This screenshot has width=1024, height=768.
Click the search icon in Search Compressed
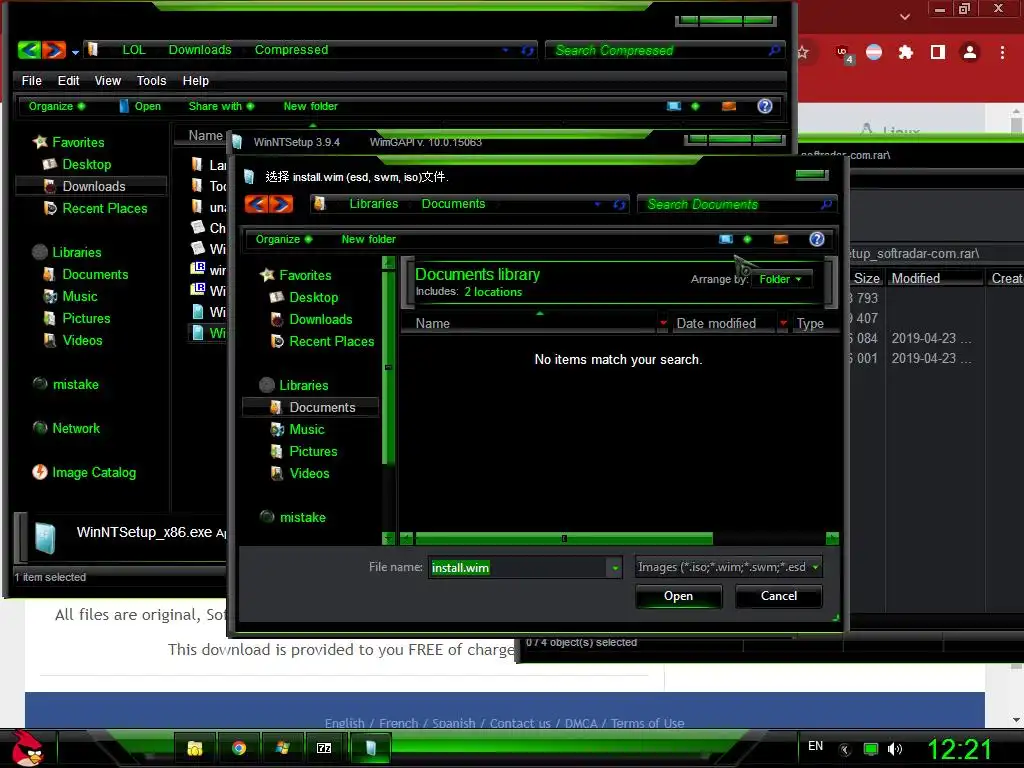775,50
